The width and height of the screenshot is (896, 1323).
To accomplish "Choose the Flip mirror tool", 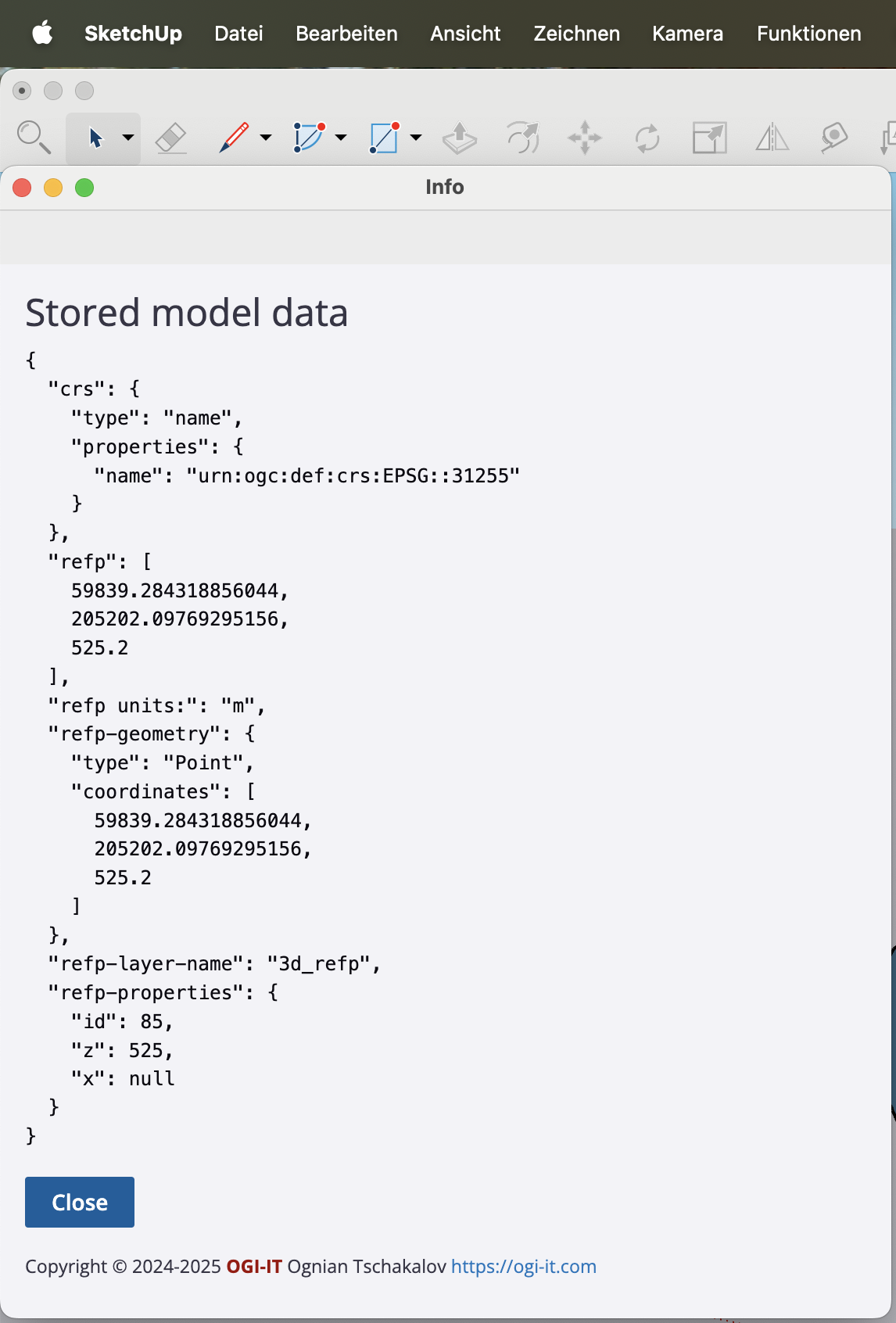I will 772,138.
